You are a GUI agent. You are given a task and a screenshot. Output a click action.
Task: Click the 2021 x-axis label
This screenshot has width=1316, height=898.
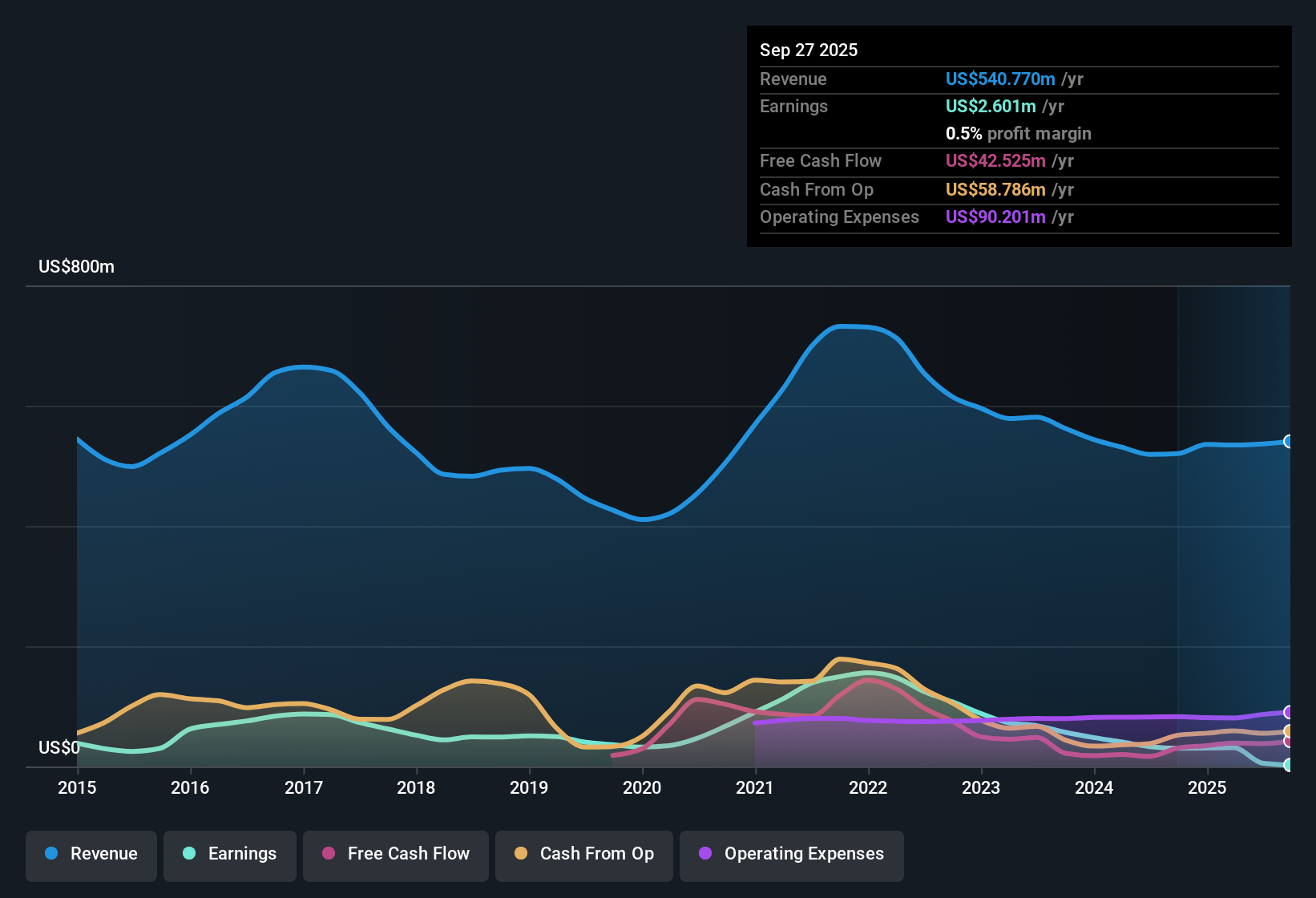(x=755, y=788)
